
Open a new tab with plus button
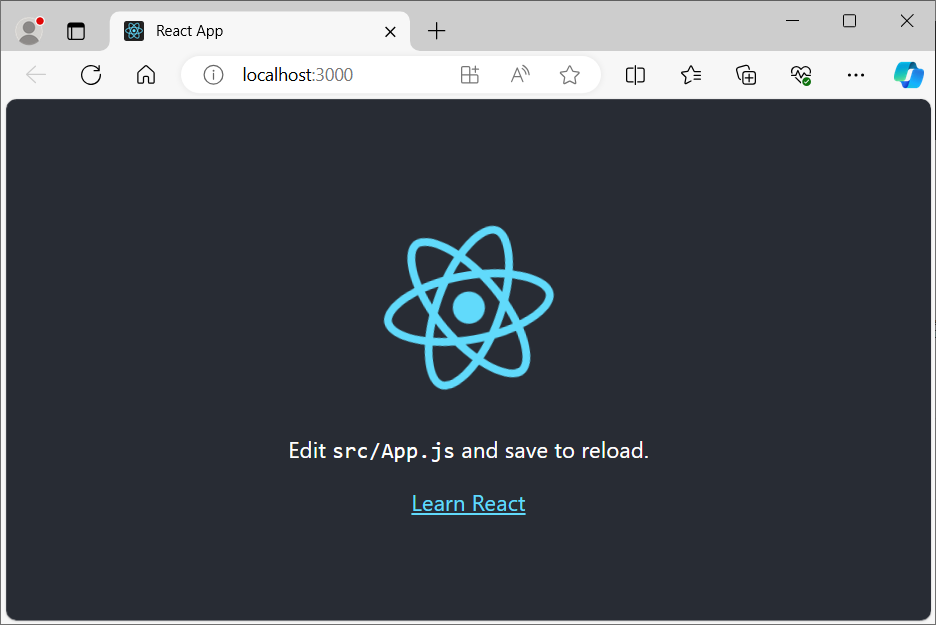(436, 31)
